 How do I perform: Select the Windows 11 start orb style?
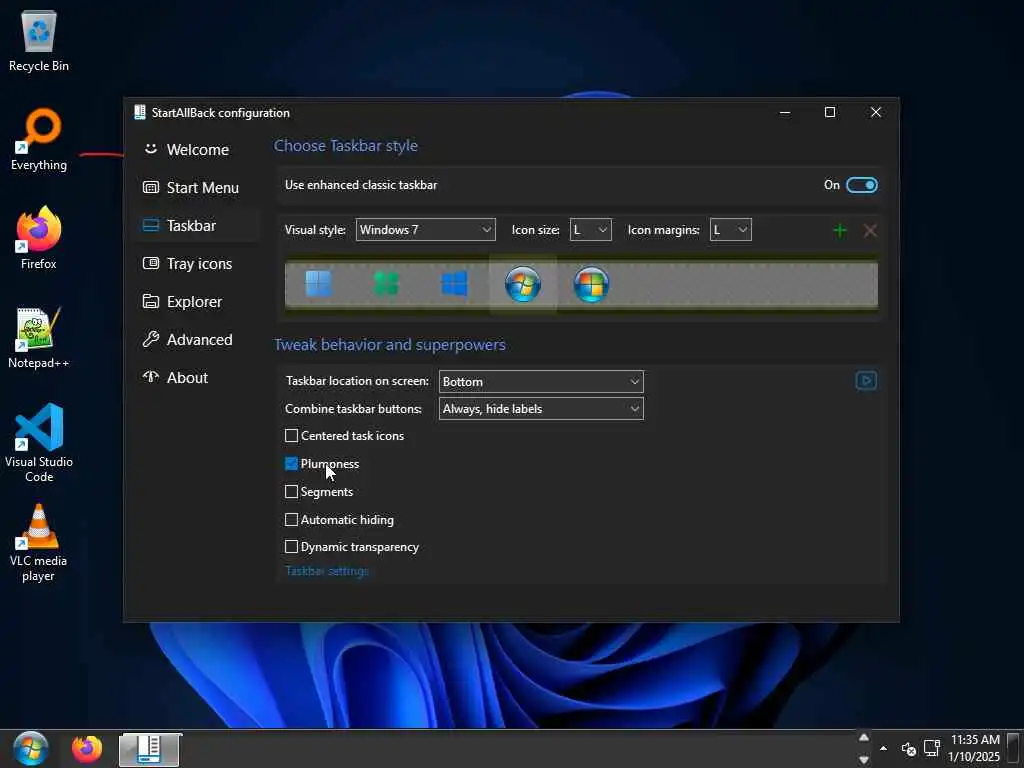[319, 284]
